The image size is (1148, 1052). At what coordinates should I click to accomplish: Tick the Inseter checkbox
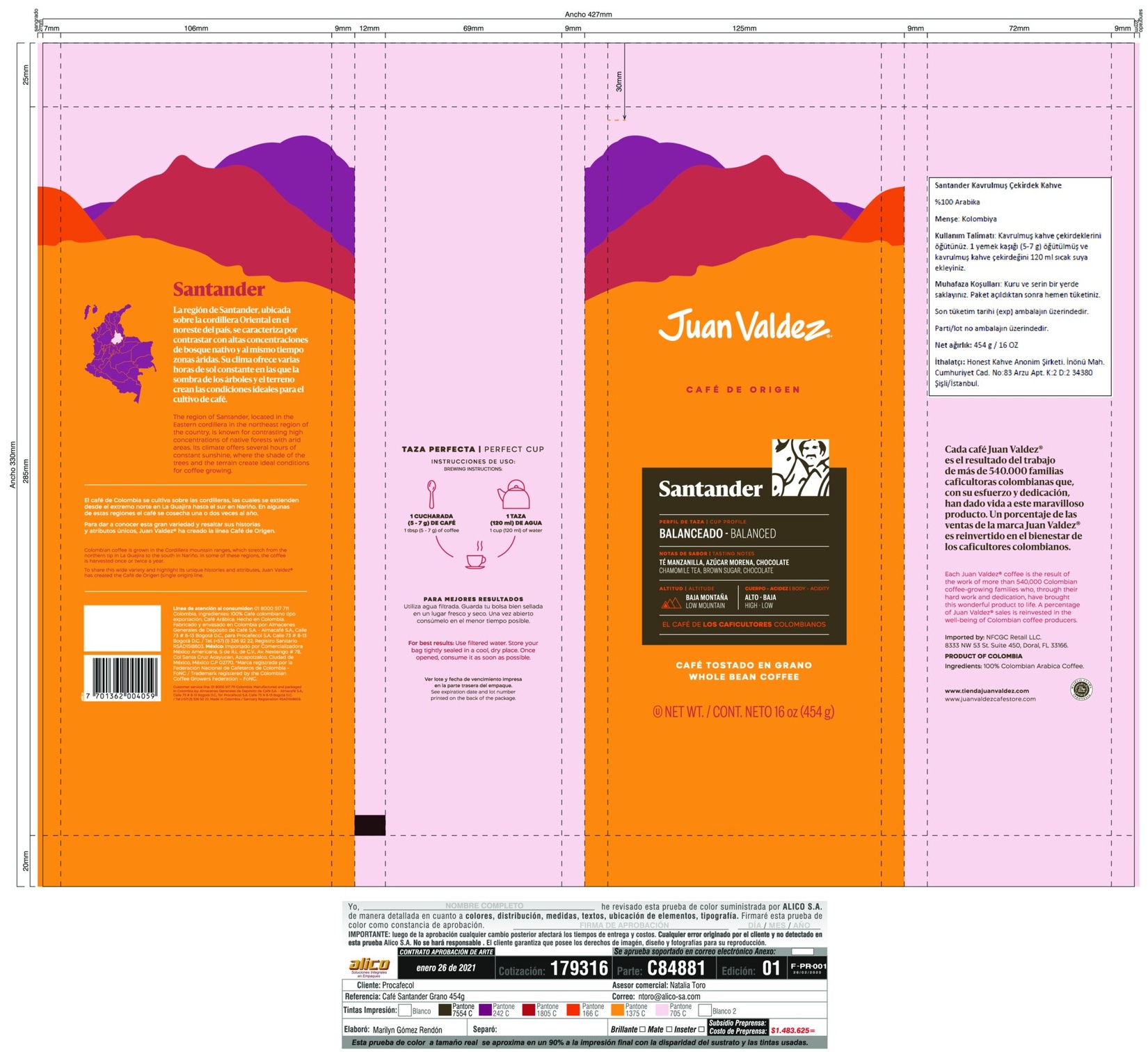coord(701,1029)
